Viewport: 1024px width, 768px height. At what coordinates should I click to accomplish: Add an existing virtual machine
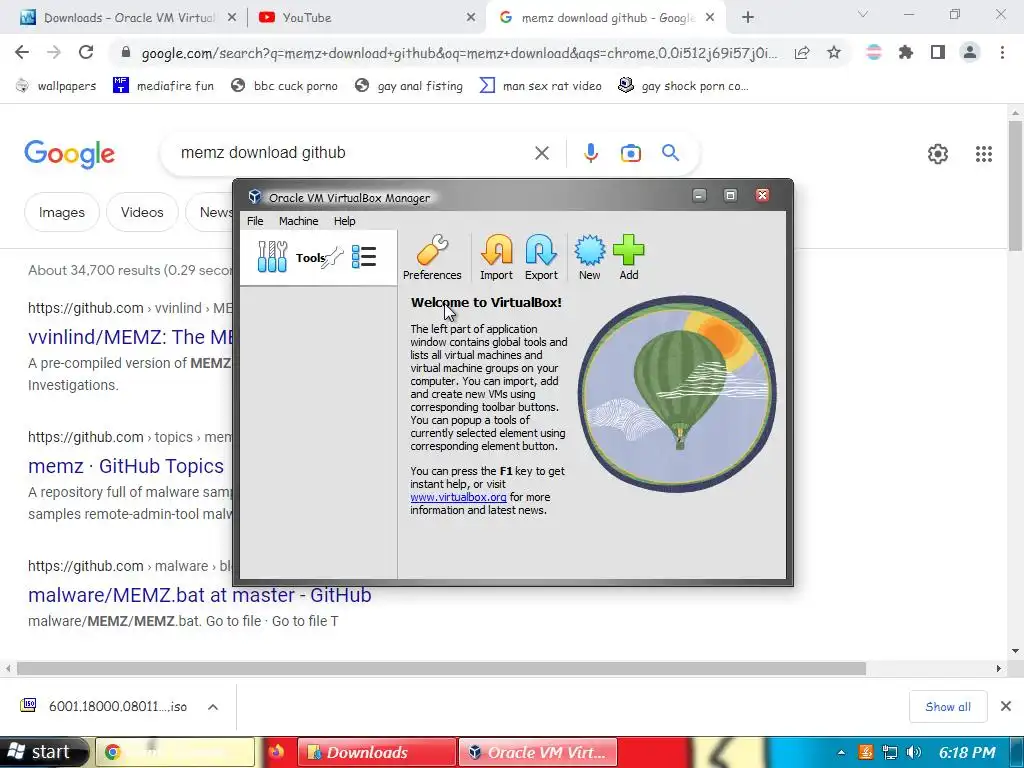coord(628,258)
